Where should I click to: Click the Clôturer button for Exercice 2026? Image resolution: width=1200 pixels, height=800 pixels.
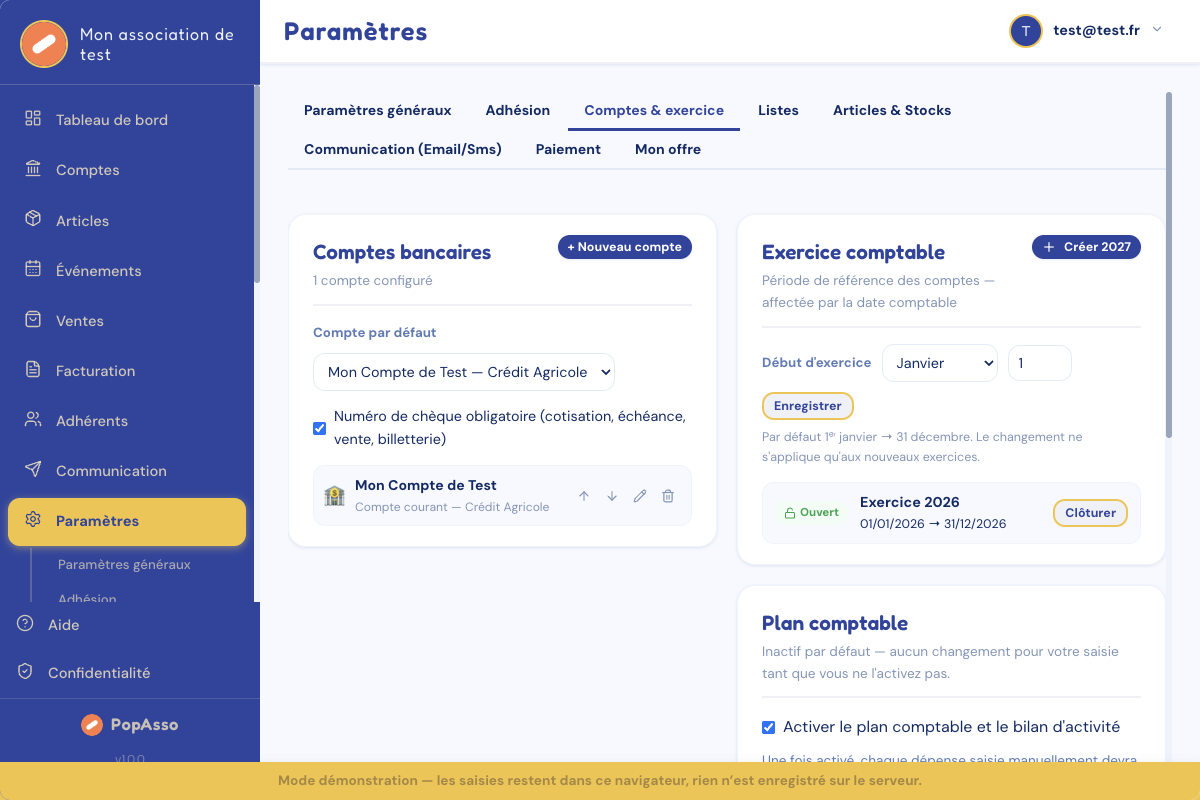click(1090, 512)
